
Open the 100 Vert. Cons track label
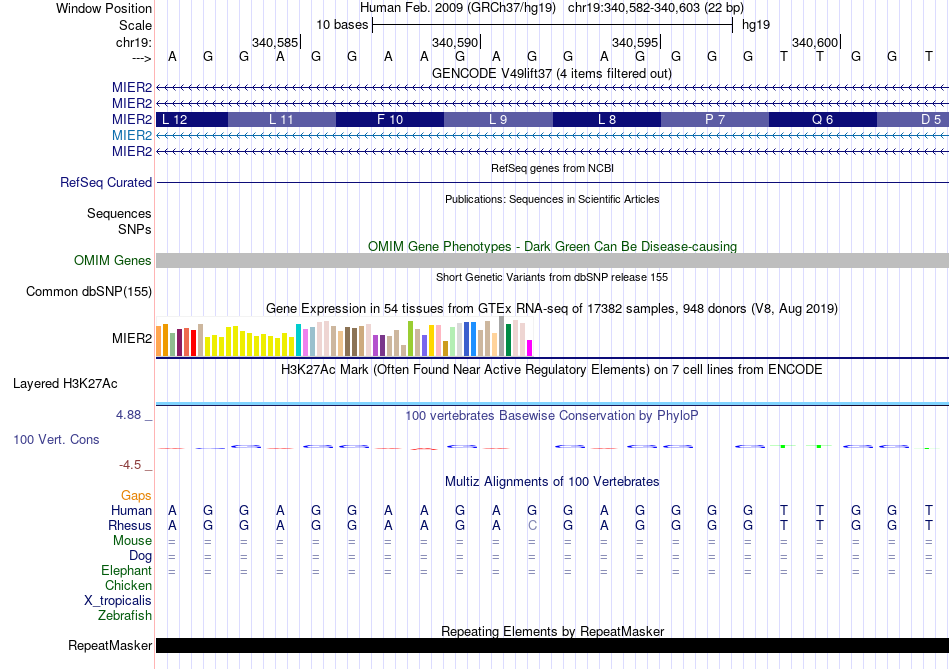(56, 440)
